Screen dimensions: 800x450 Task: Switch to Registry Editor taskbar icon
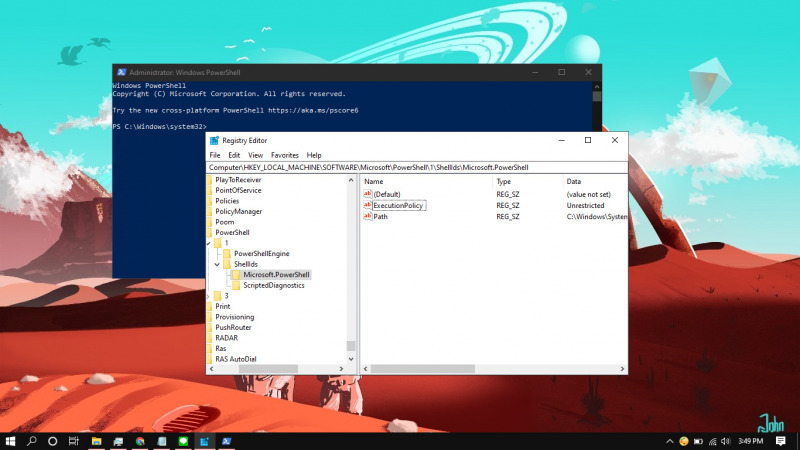pos(204,441)
